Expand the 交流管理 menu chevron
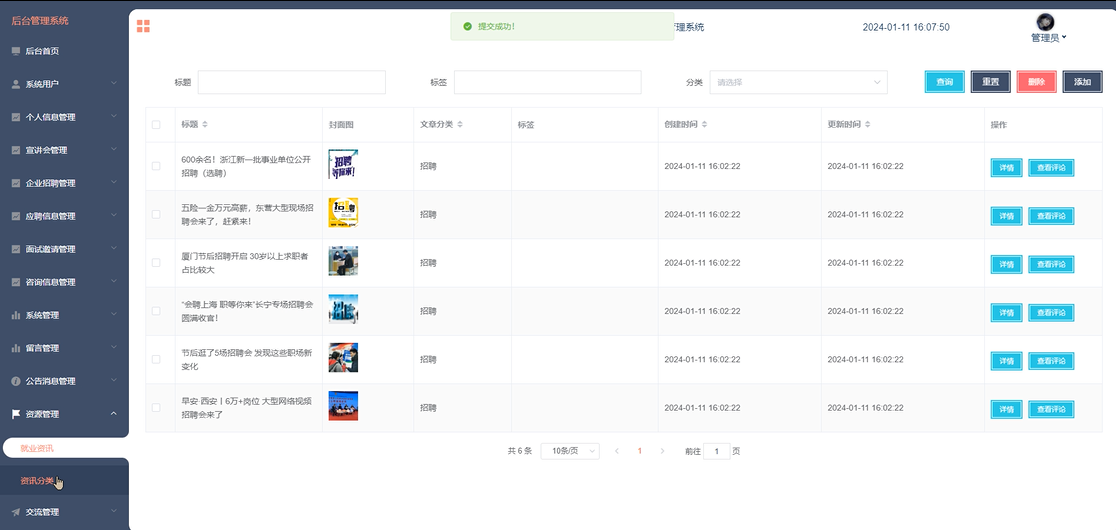 point(114,512)
